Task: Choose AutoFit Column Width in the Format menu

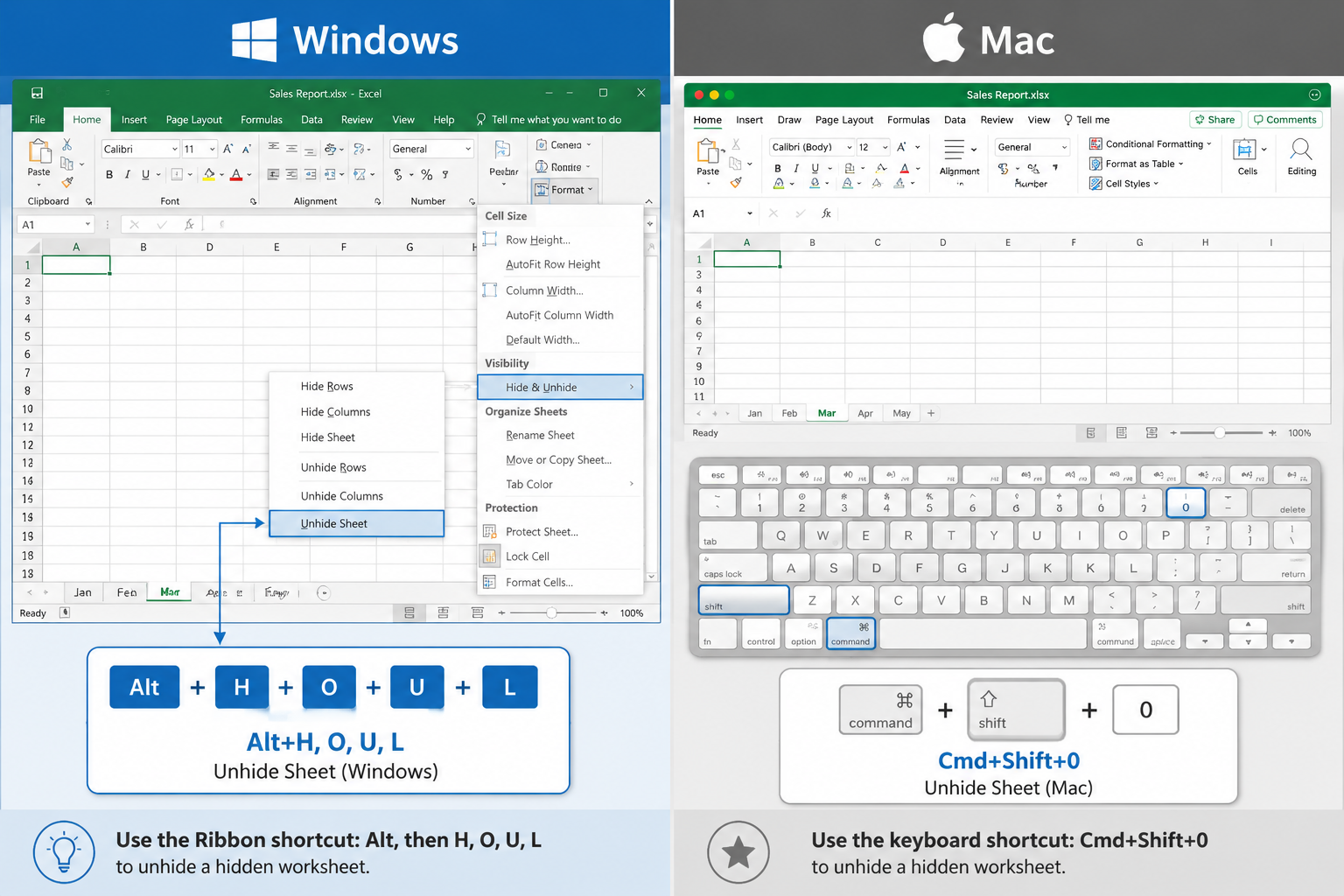Action: 559,315
